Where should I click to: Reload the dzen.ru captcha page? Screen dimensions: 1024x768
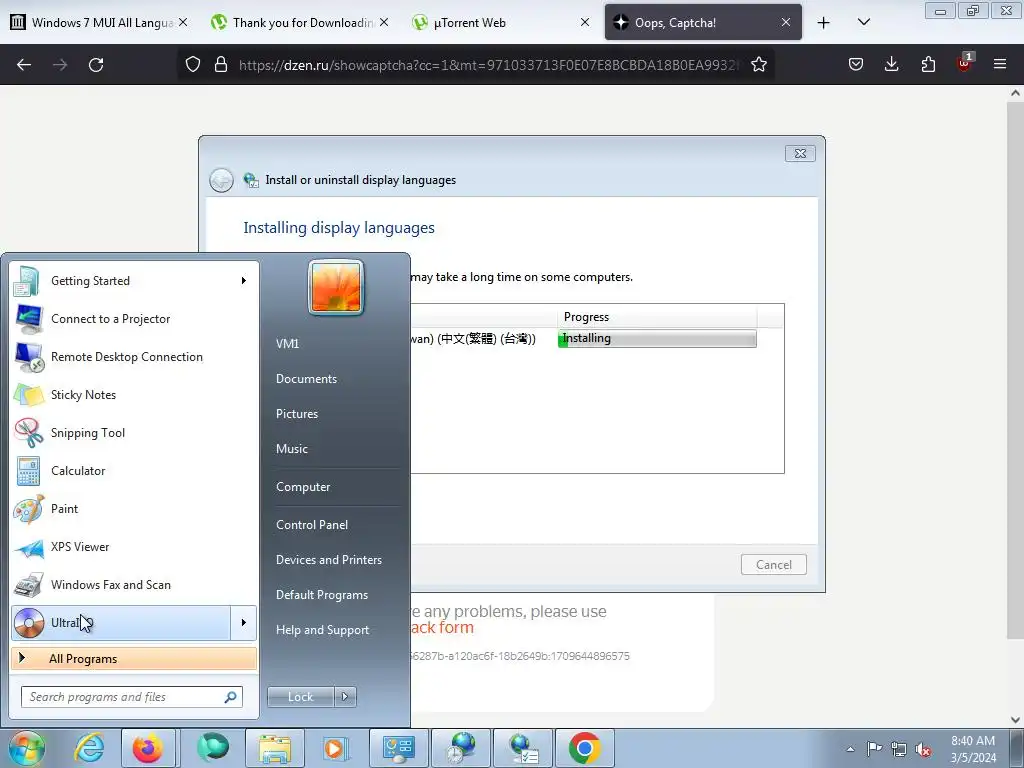point(96,65)
